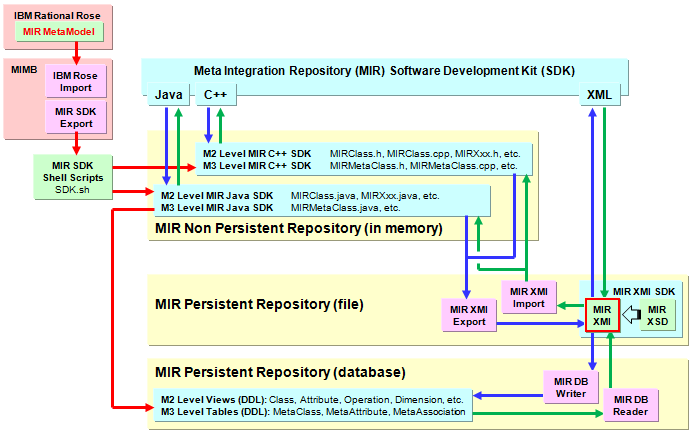Select MetaClass, MetaAttribute, MetaAssociation text
The image size is (692, 434).
tap(369, 411)
